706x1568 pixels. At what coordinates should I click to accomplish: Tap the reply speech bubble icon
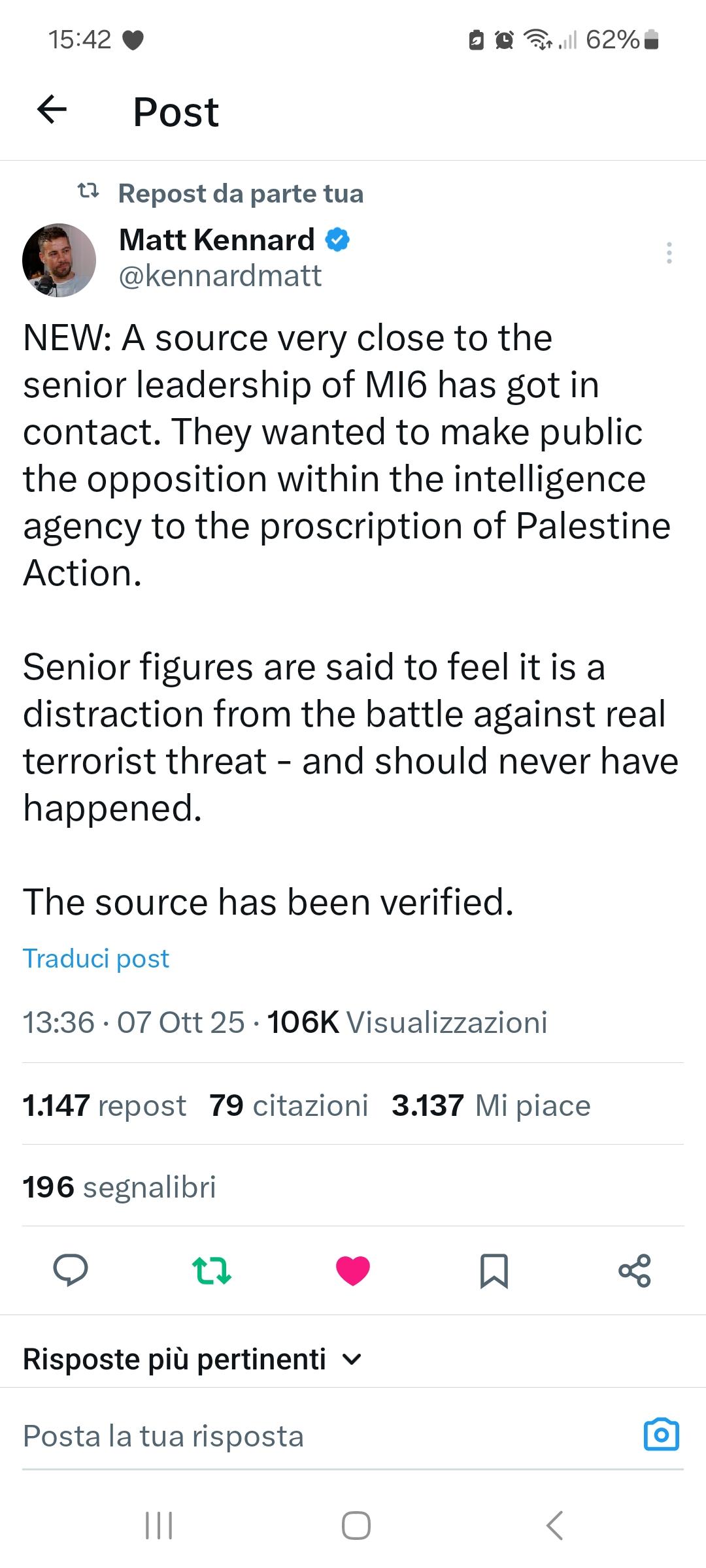(x=71, y=1270)
